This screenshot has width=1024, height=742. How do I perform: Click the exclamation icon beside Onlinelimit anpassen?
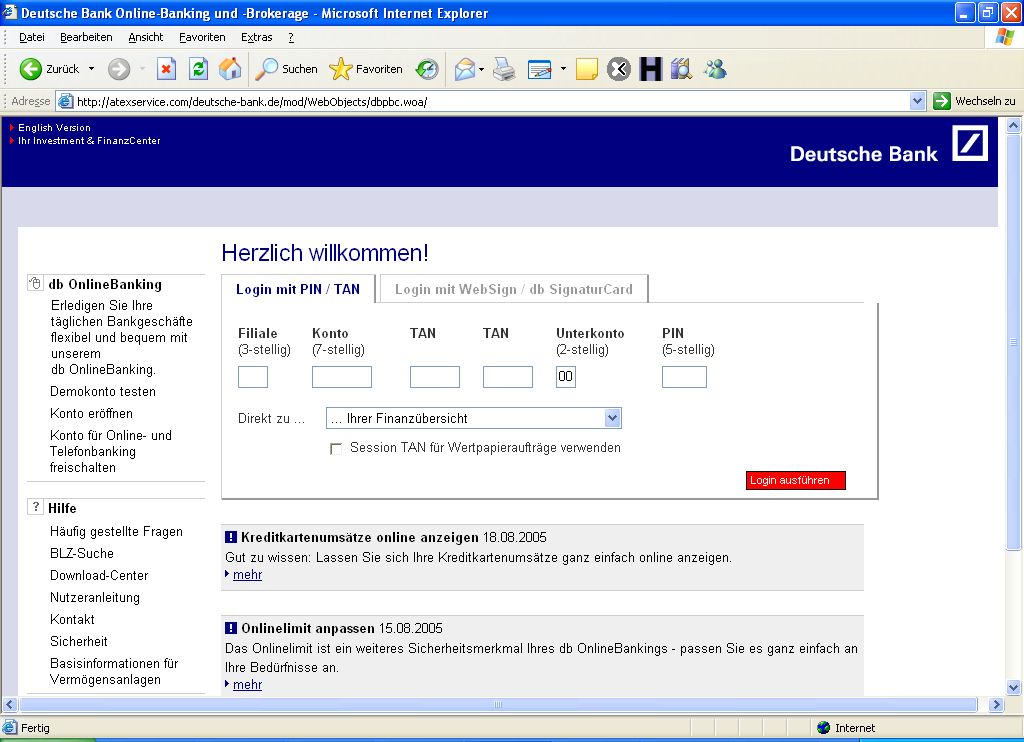(x=231, y=628)
